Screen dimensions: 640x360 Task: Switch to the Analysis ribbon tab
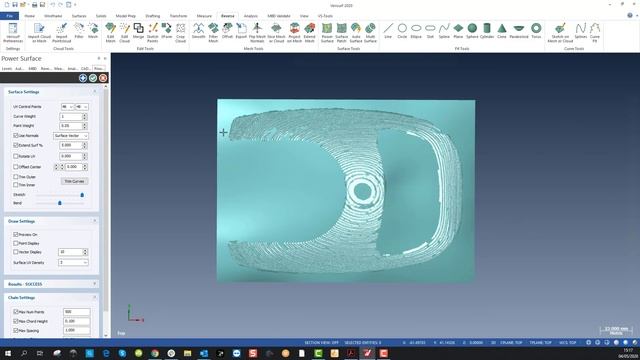(251, 16)
